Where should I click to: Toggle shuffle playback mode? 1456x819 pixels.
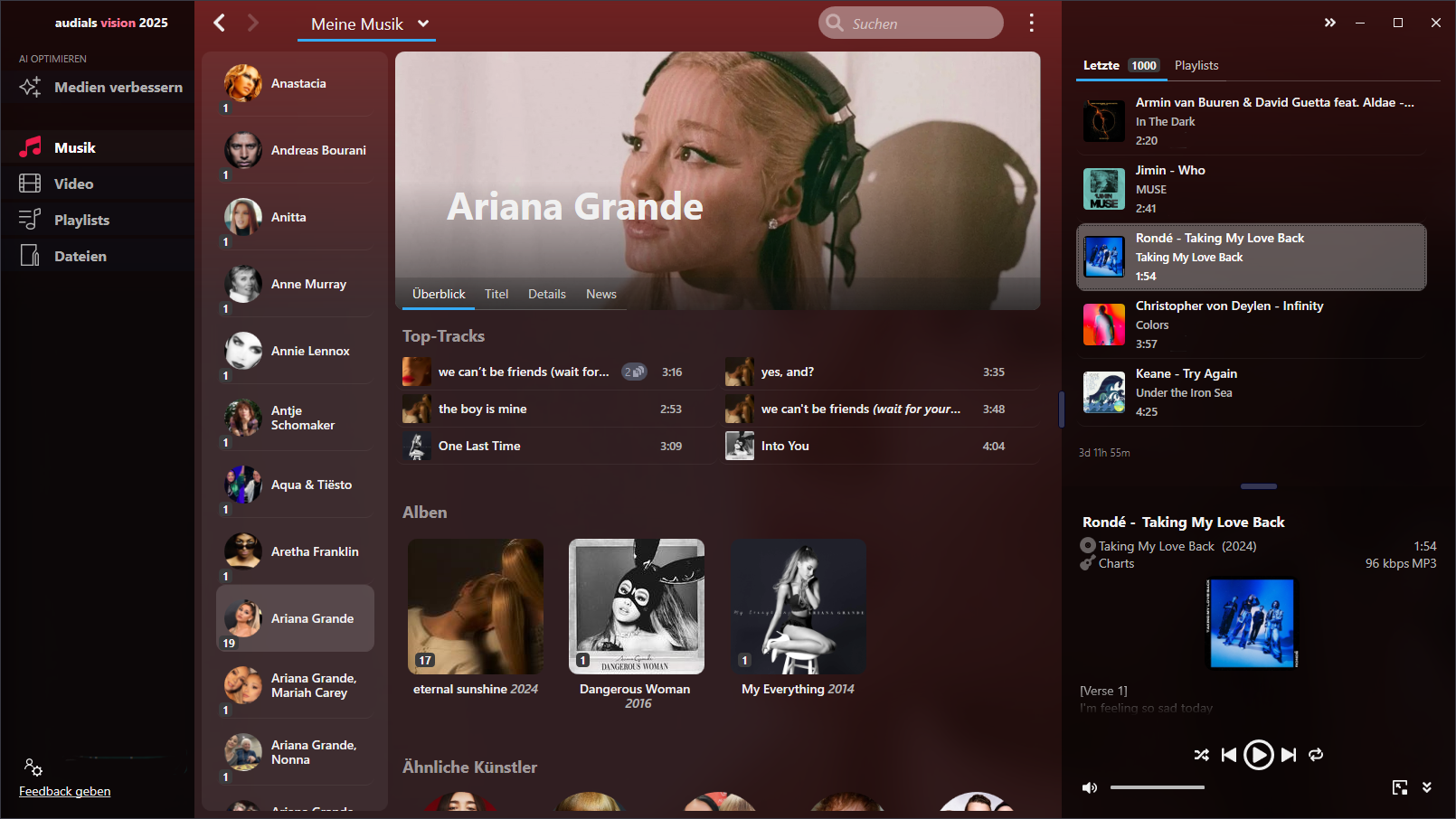point(1201,755)
